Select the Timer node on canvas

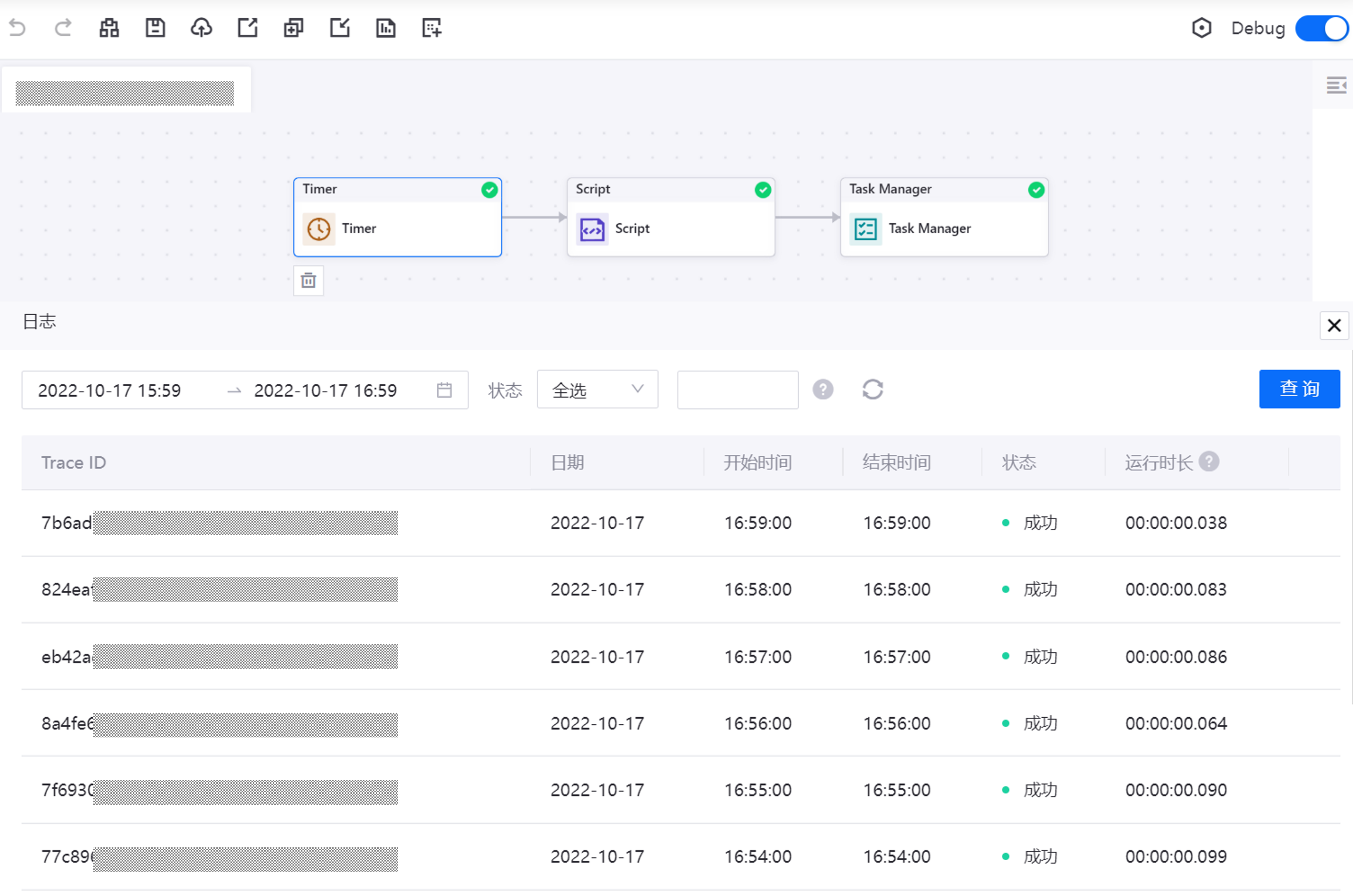(x=397, y=218)
